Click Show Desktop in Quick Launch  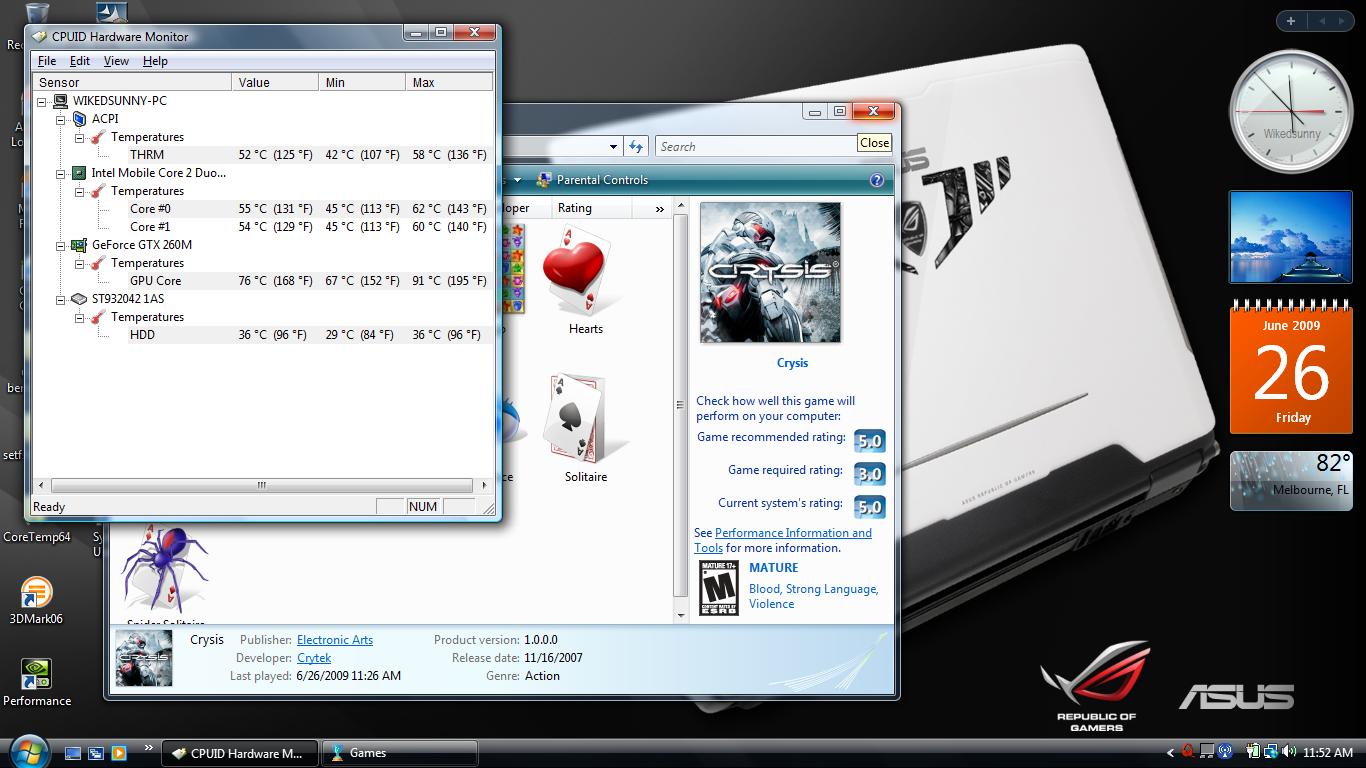click(73, 753)
